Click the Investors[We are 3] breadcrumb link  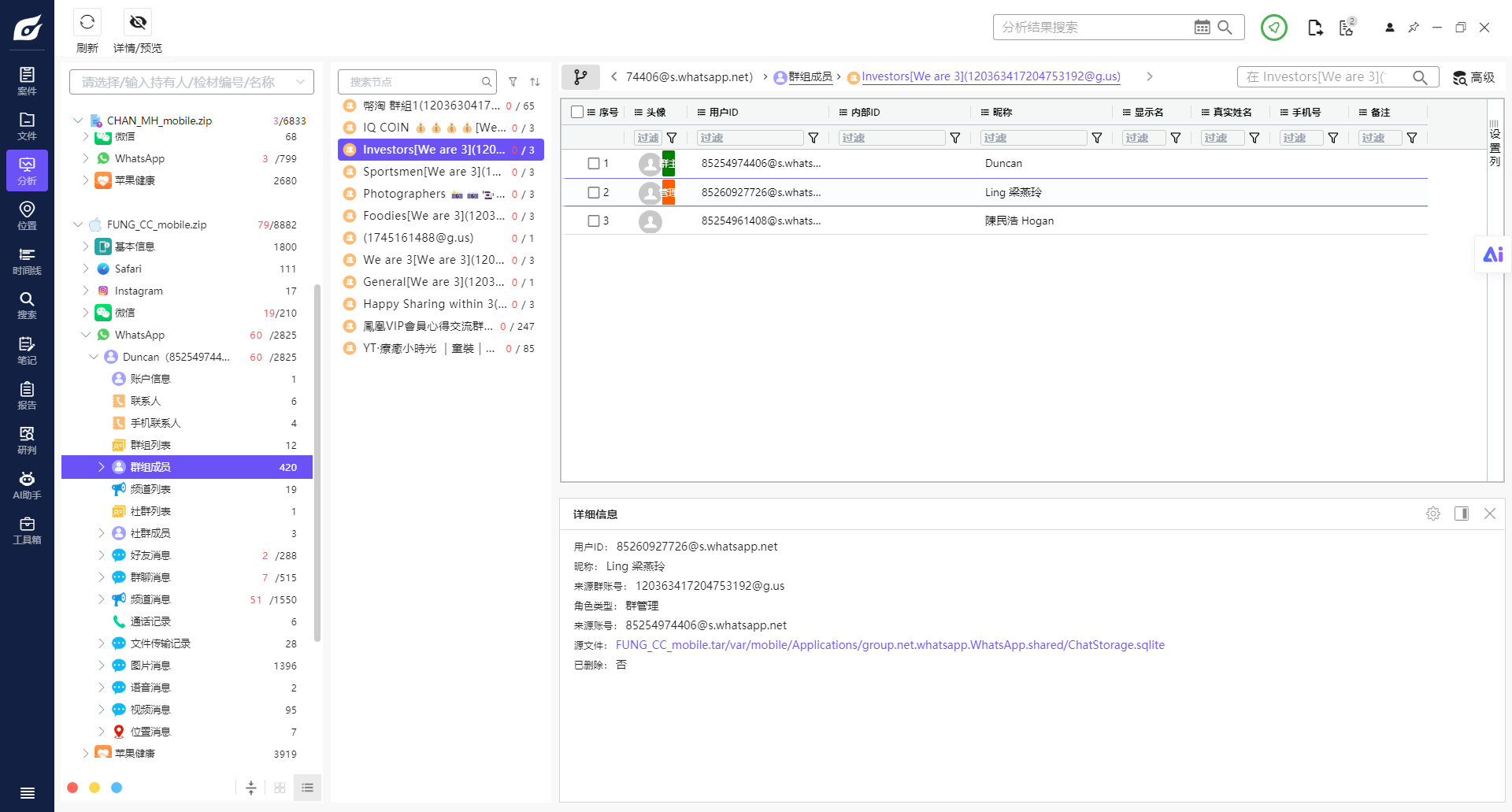pos(991,76)
